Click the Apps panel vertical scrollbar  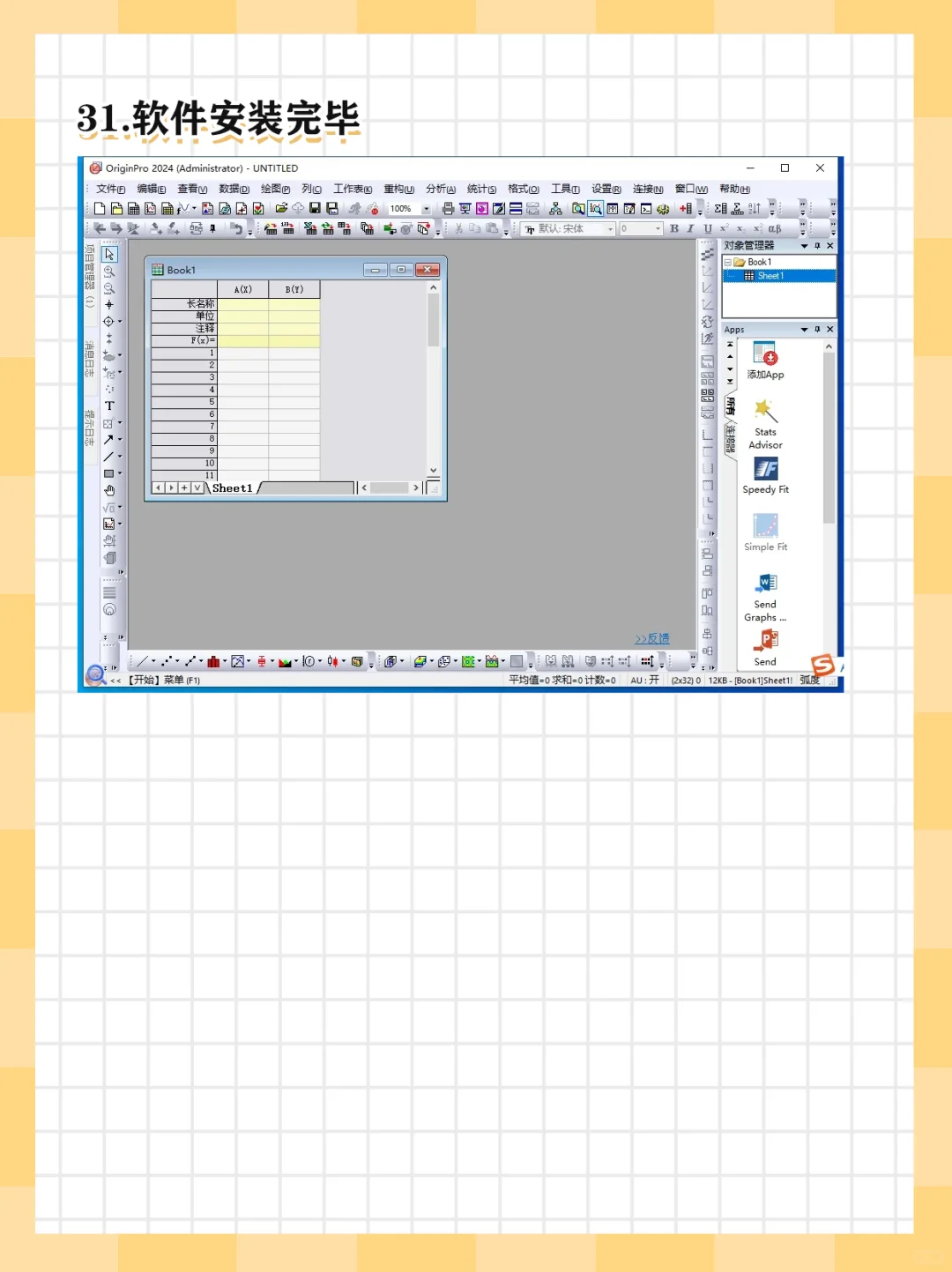[829, 504]
